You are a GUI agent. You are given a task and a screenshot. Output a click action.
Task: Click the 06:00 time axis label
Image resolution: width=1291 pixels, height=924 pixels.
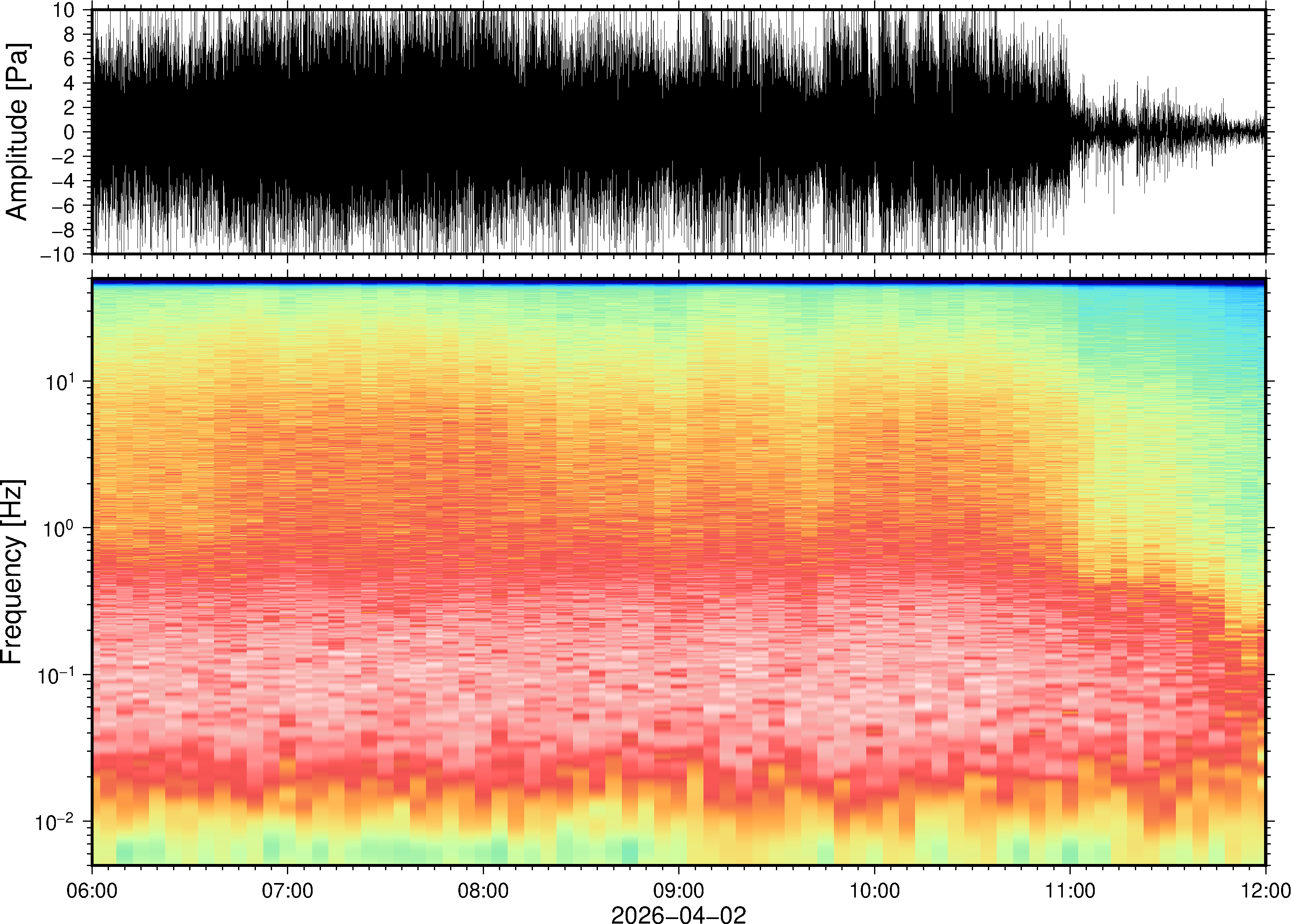point(92,890)
